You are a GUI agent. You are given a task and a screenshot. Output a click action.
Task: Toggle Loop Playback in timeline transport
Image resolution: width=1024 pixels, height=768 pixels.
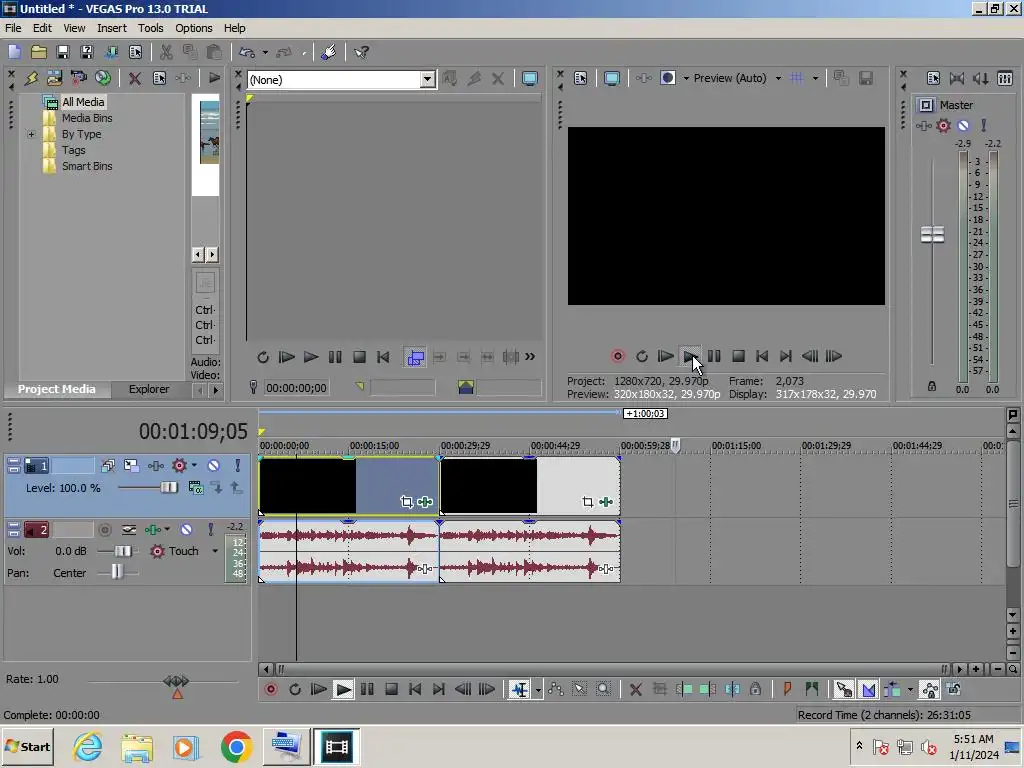[295, 689]
